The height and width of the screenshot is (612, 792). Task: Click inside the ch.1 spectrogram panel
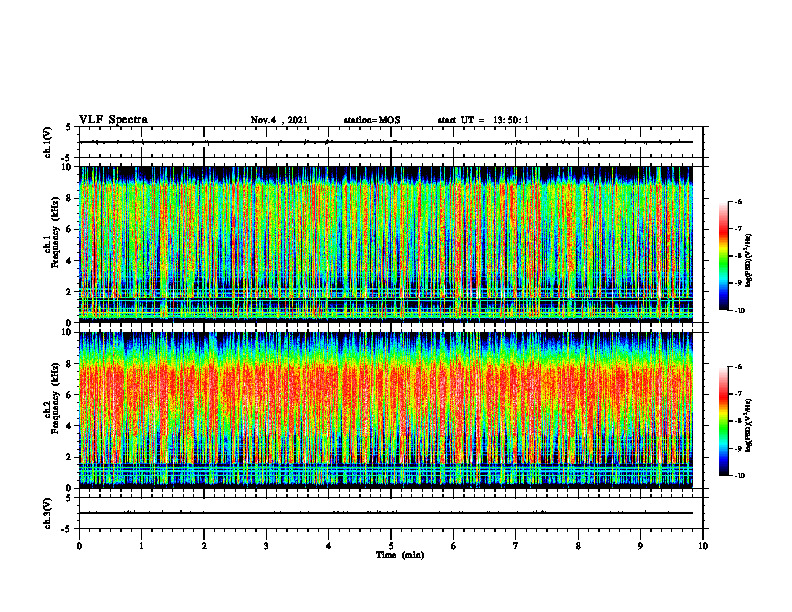click(386, 244)
